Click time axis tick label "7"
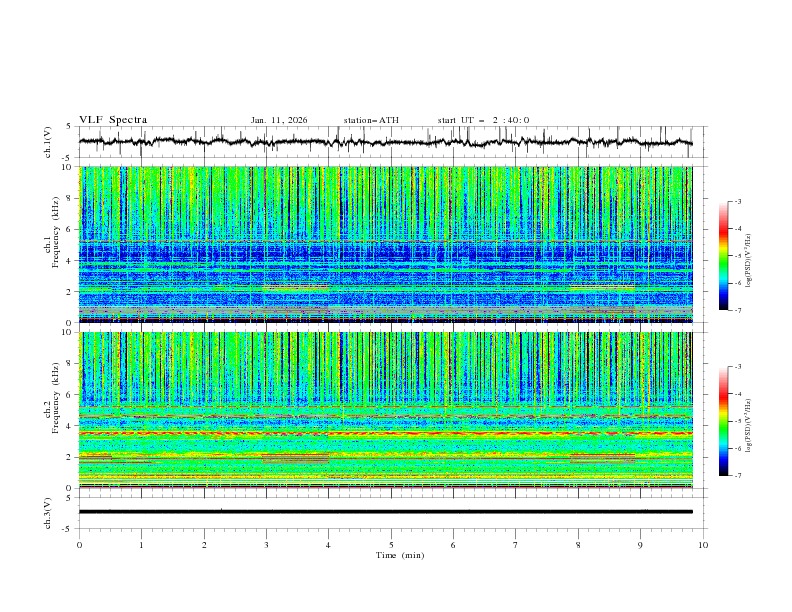Screen dimensions: 792x612 coord(516,545)
